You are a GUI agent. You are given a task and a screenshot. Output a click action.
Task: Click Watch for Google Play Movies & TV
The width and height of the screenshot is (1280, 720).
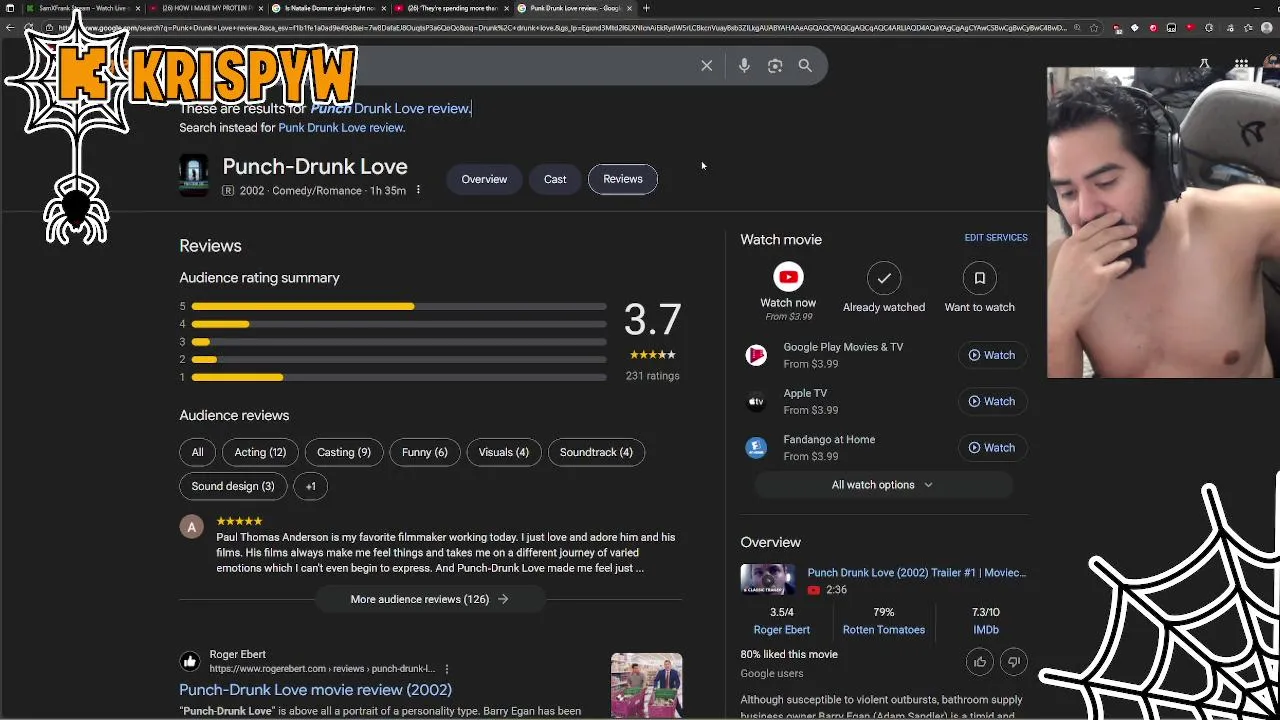click(991, 355)
